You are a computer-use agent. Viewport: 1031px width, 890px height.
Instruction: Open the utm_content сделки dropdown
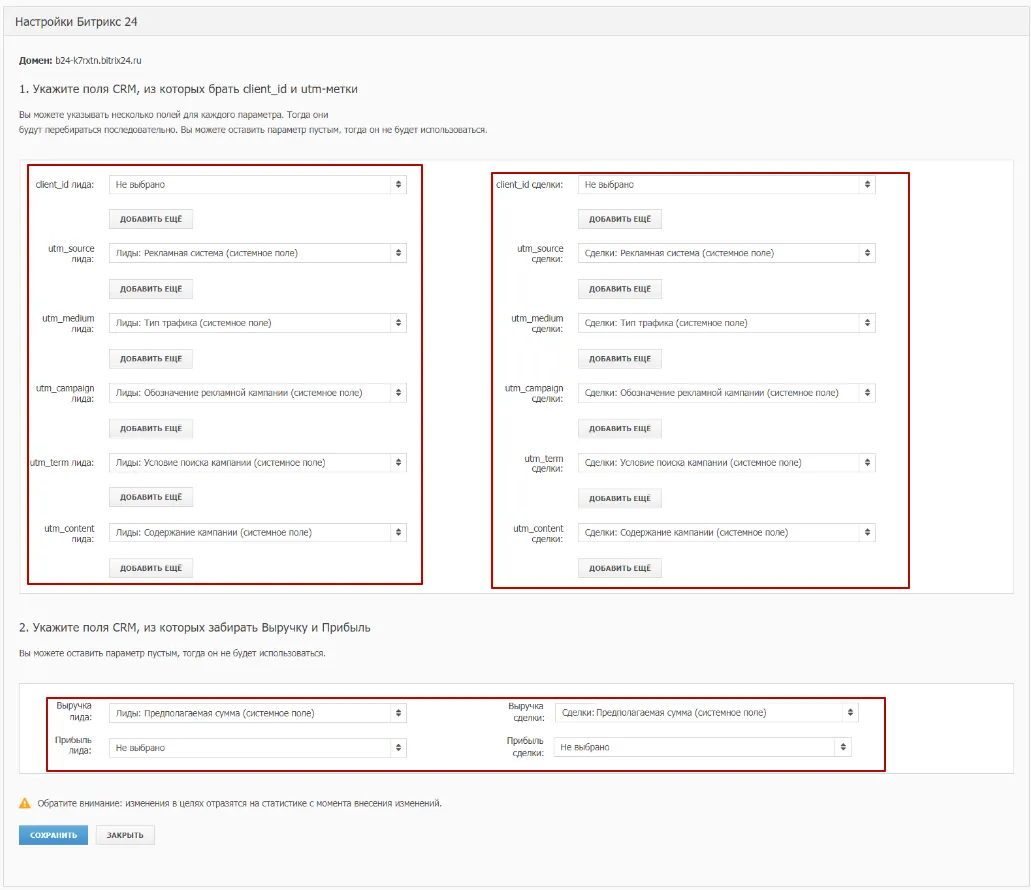727,532
